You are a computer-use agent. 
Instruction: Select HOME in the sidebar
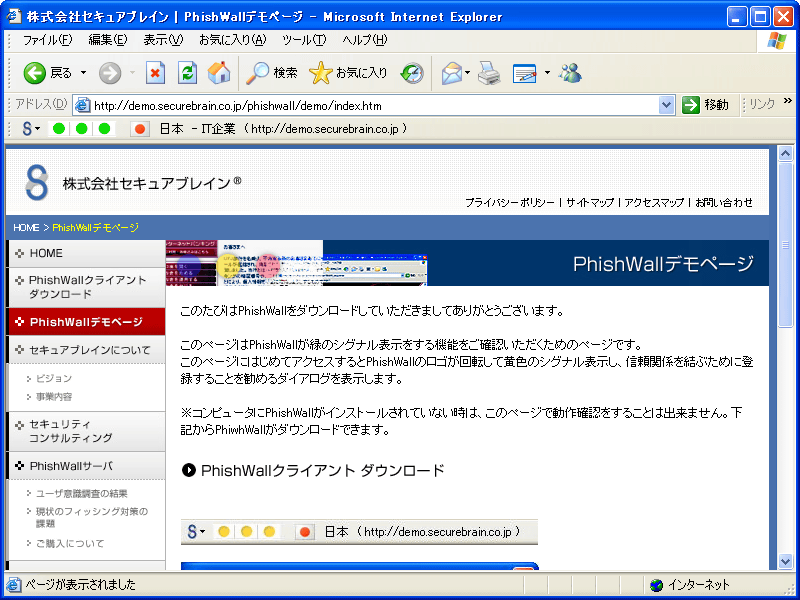click(x=86, y=254)
